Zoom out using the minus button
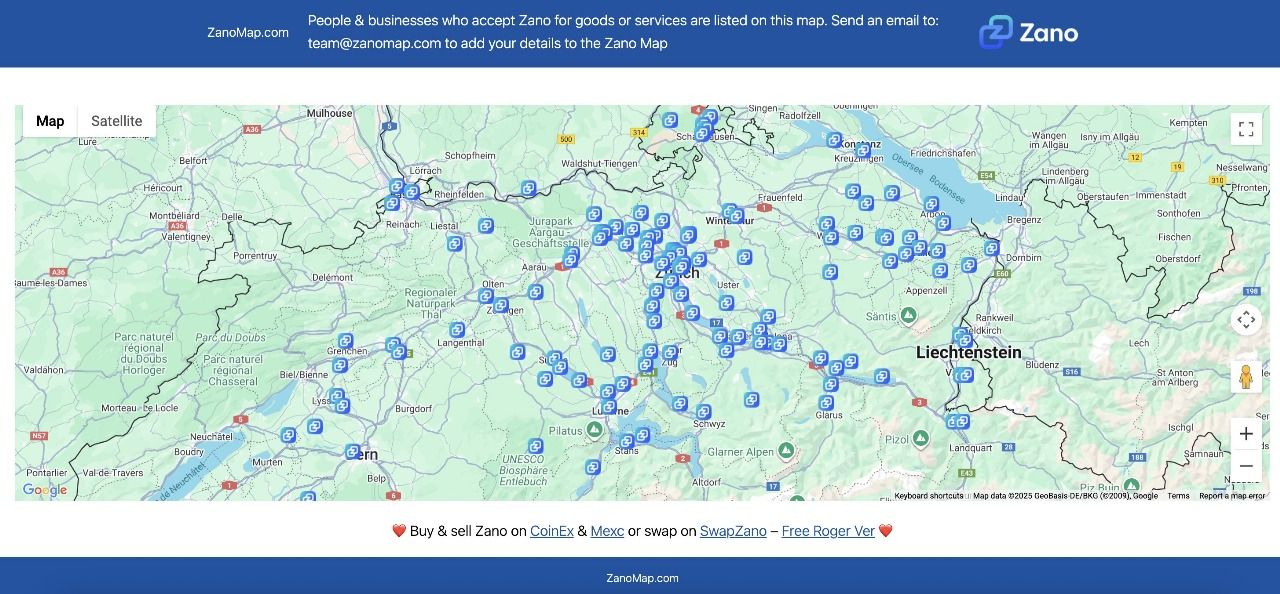Viewport: 1280px width, 594px height. [1246, 466]
